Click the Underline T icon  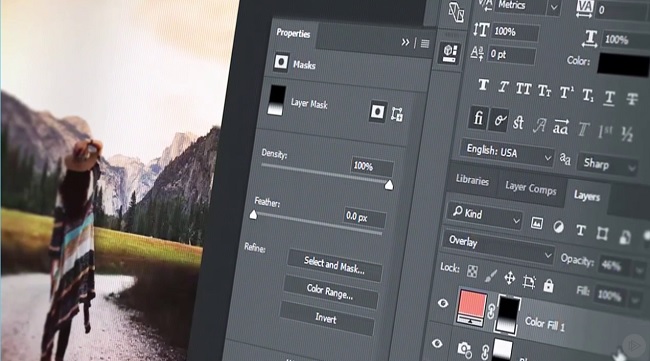coord(609,99)
